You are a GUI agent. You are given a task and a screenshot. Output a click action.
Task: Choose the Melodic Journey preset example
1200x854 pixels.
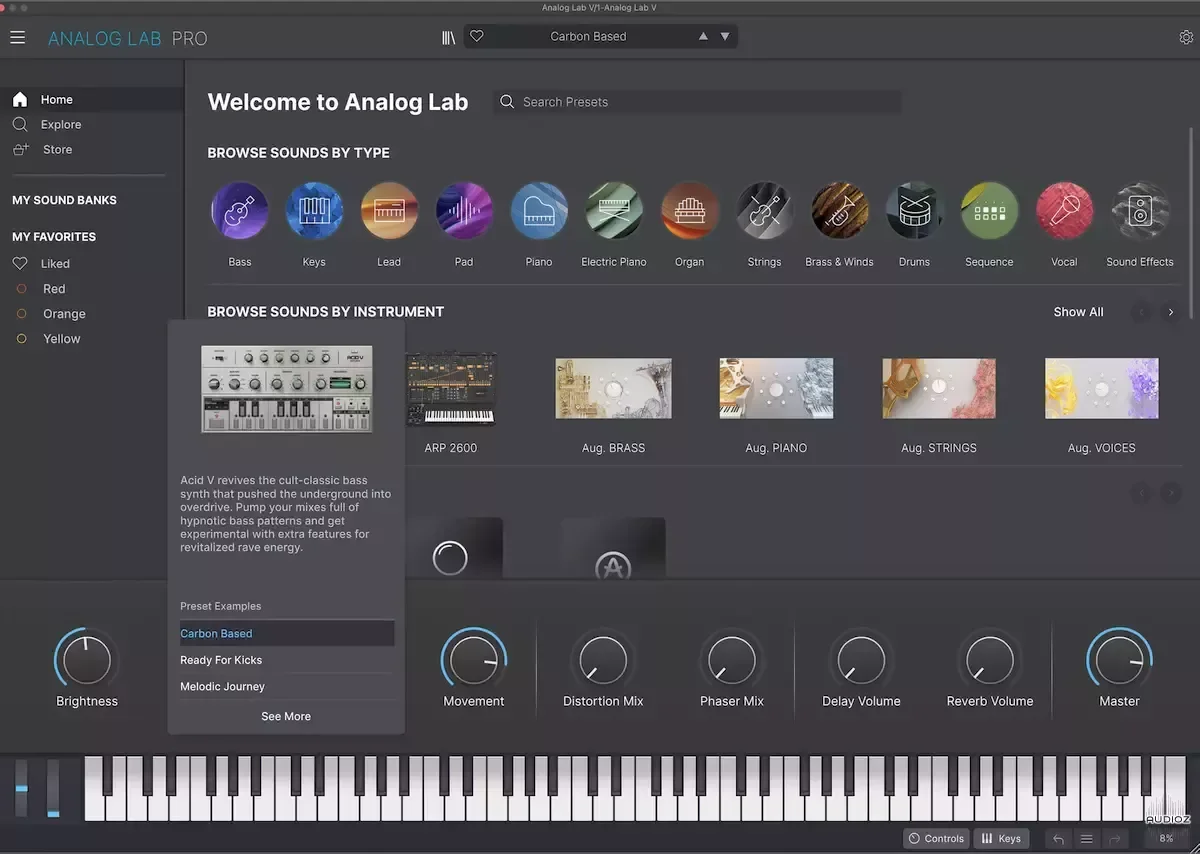(x=287, y=686)
